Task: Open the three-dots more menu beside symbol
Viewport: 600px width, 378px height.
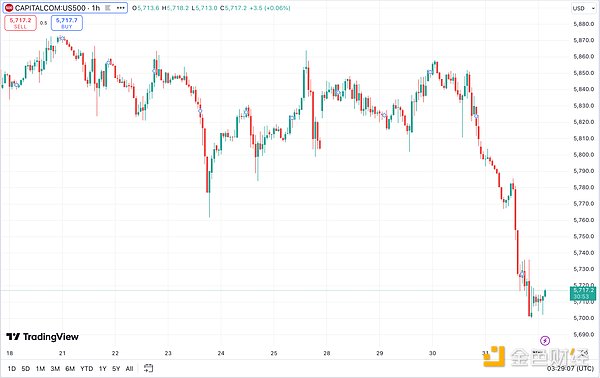Action: (121, 8)
